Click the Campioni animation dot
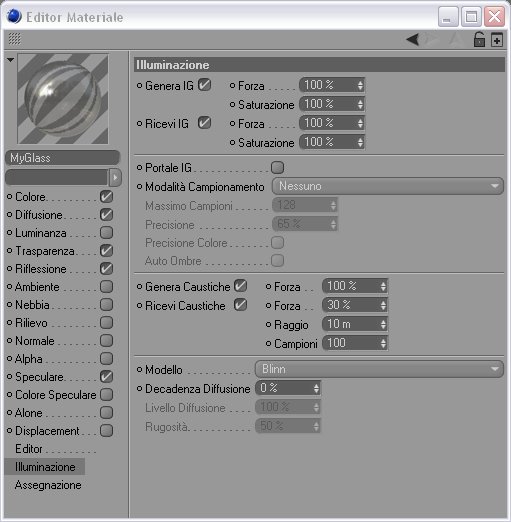 268,343
